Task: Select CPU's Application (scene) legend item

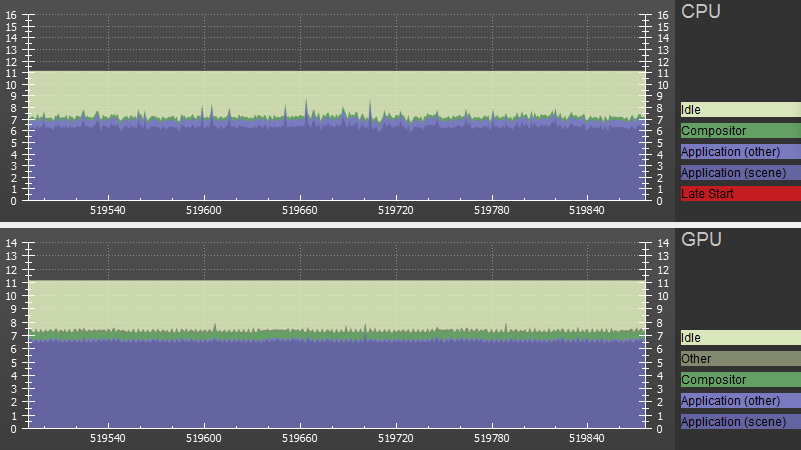Action: (739, 173)
